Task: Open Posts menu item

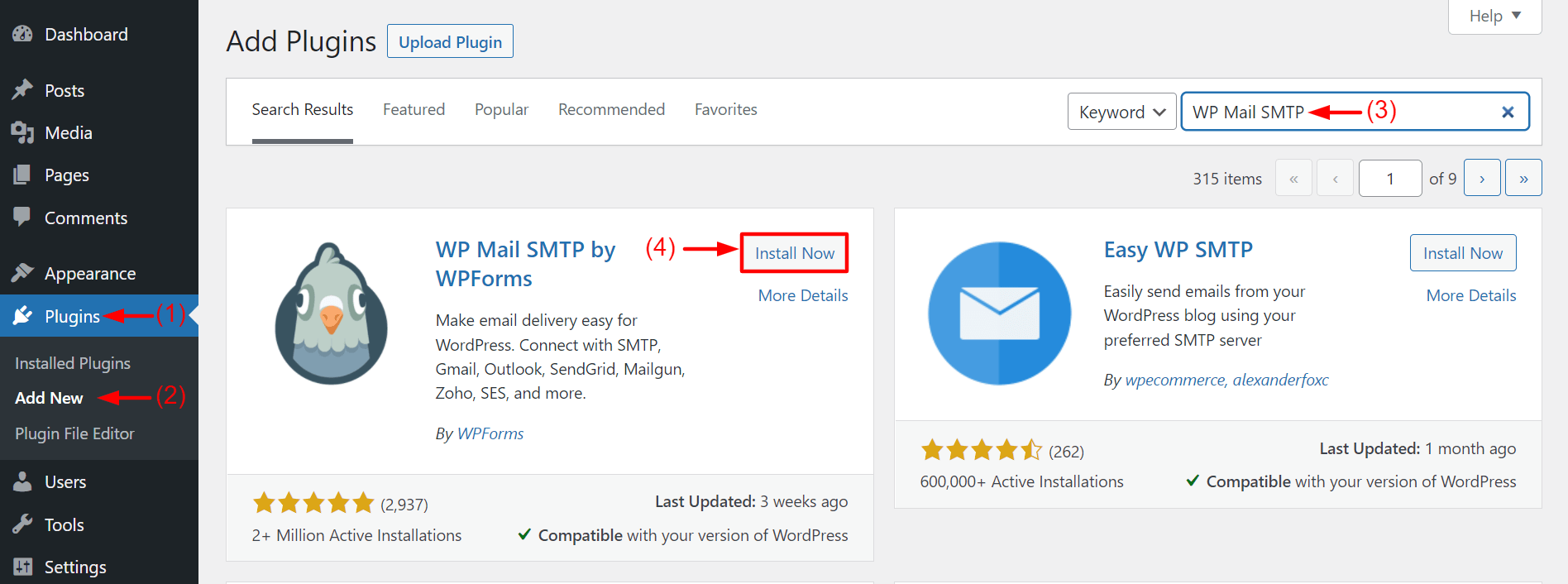Action: point(99,90)
